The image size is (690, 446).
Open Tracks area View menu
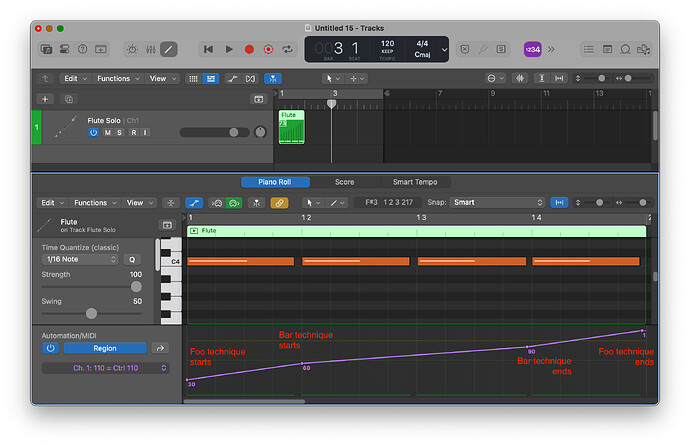163,78
